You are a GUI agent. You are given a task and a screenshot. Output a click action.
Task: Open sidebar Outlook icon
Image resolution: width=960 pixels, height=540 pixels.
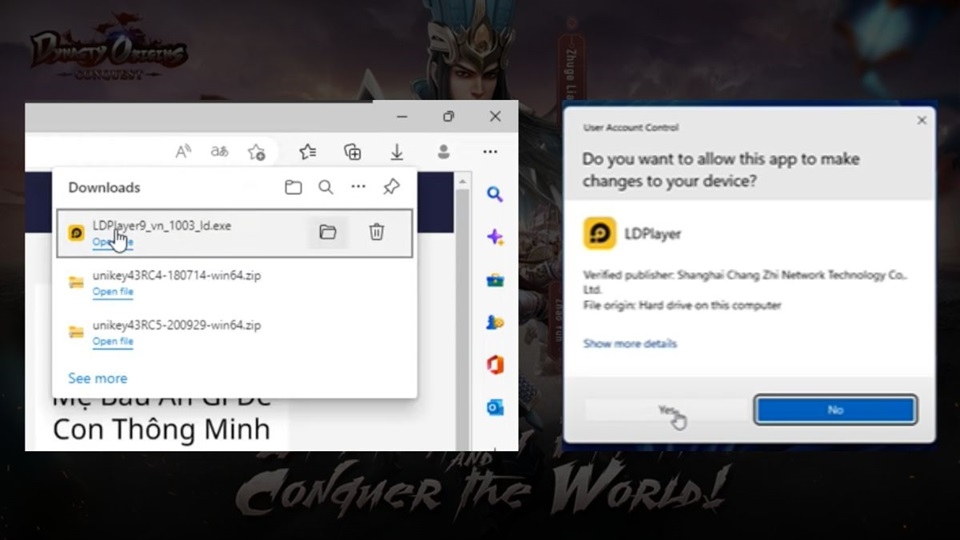coord(495,407)
